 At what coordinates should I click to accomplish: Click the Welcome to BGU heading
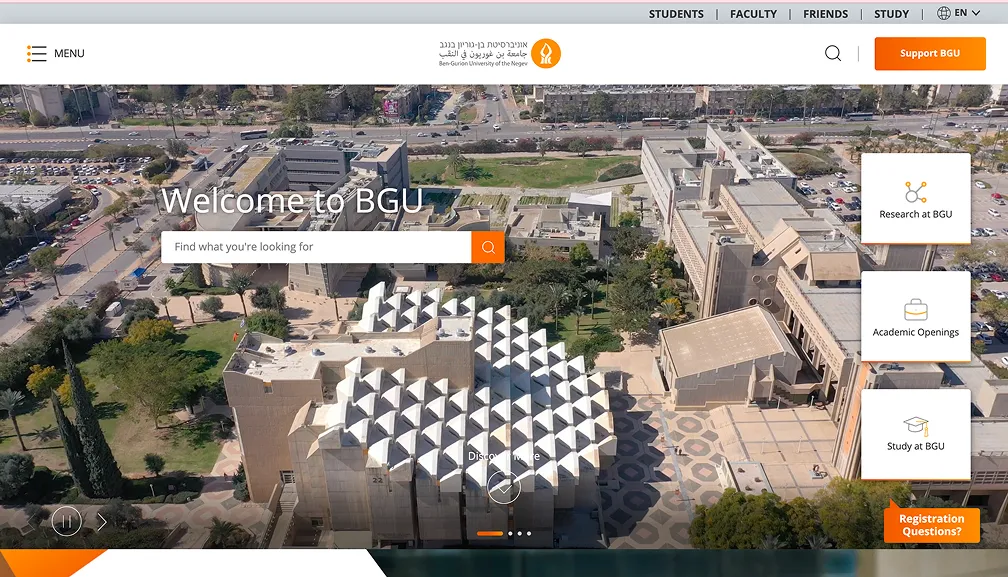(292, 200)
